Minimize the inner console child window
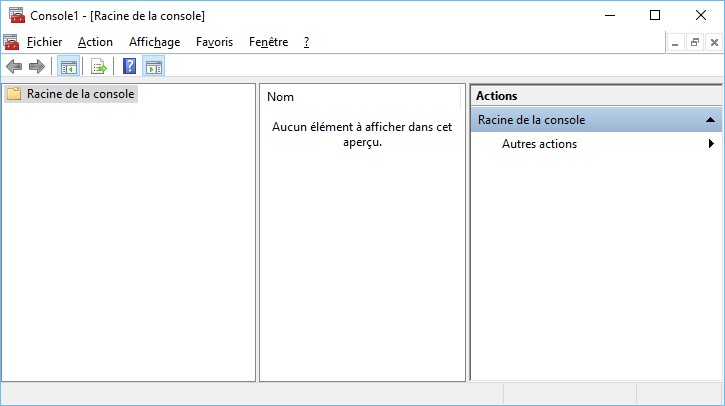 pos(675,43)
